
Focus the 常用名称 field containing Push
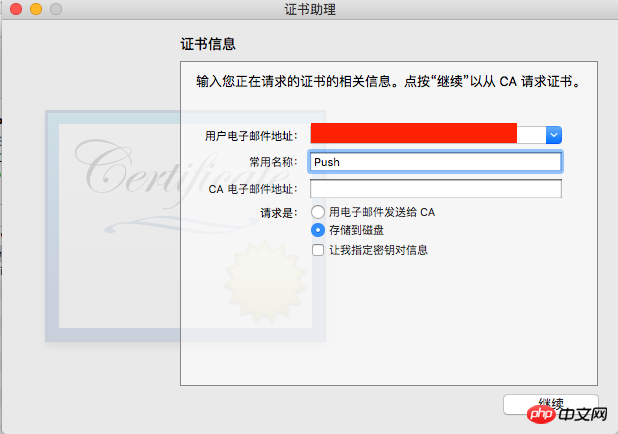pyautogui.click(x=436, y=162)
